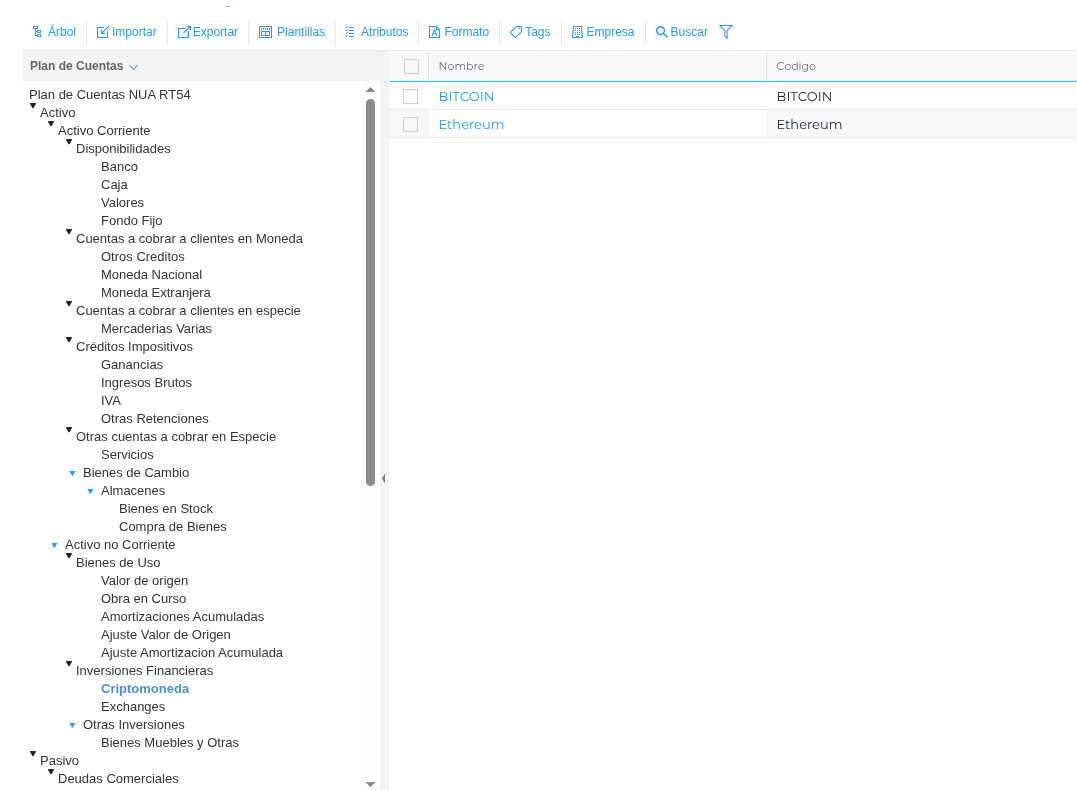Open the Plan de Cuentas dropdown

[x=133, y=67]
